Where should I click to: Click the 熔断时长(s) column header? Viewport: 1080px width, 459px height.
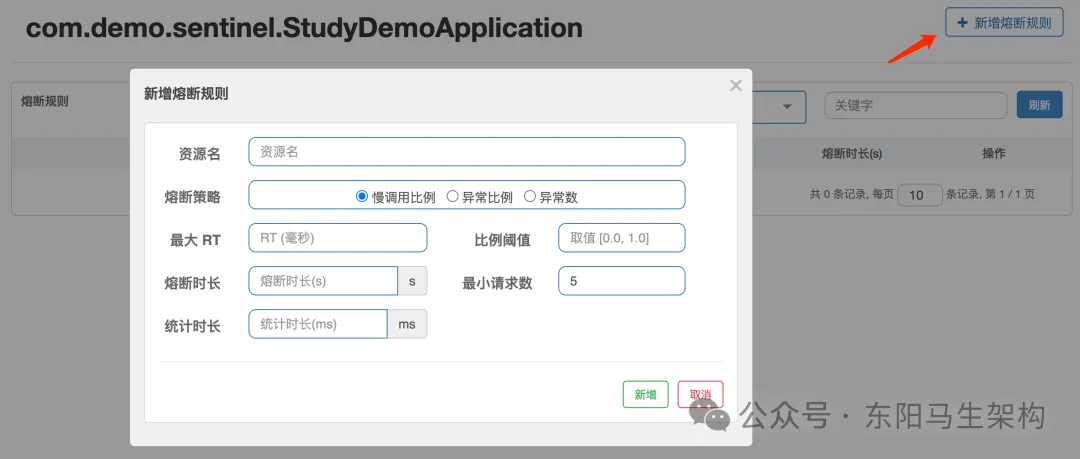pyautogui.click(x=852, y=154)
